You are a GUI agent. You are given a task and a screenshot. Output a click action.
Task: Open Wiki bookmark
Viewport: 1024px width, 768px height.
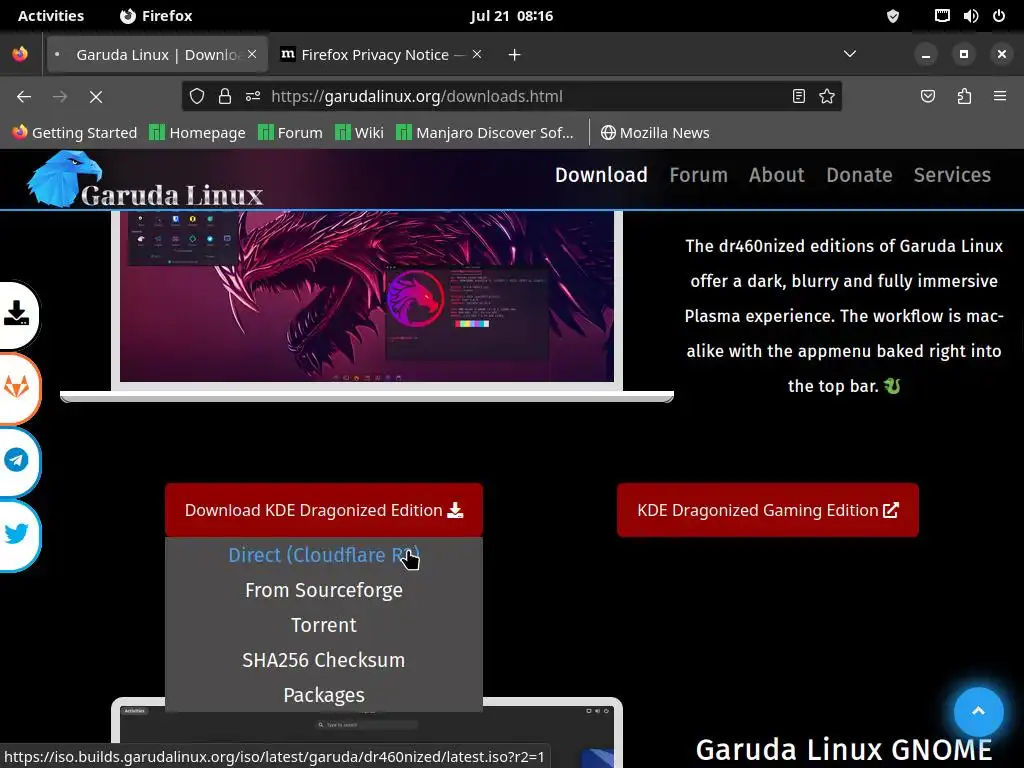coord(359,133)
